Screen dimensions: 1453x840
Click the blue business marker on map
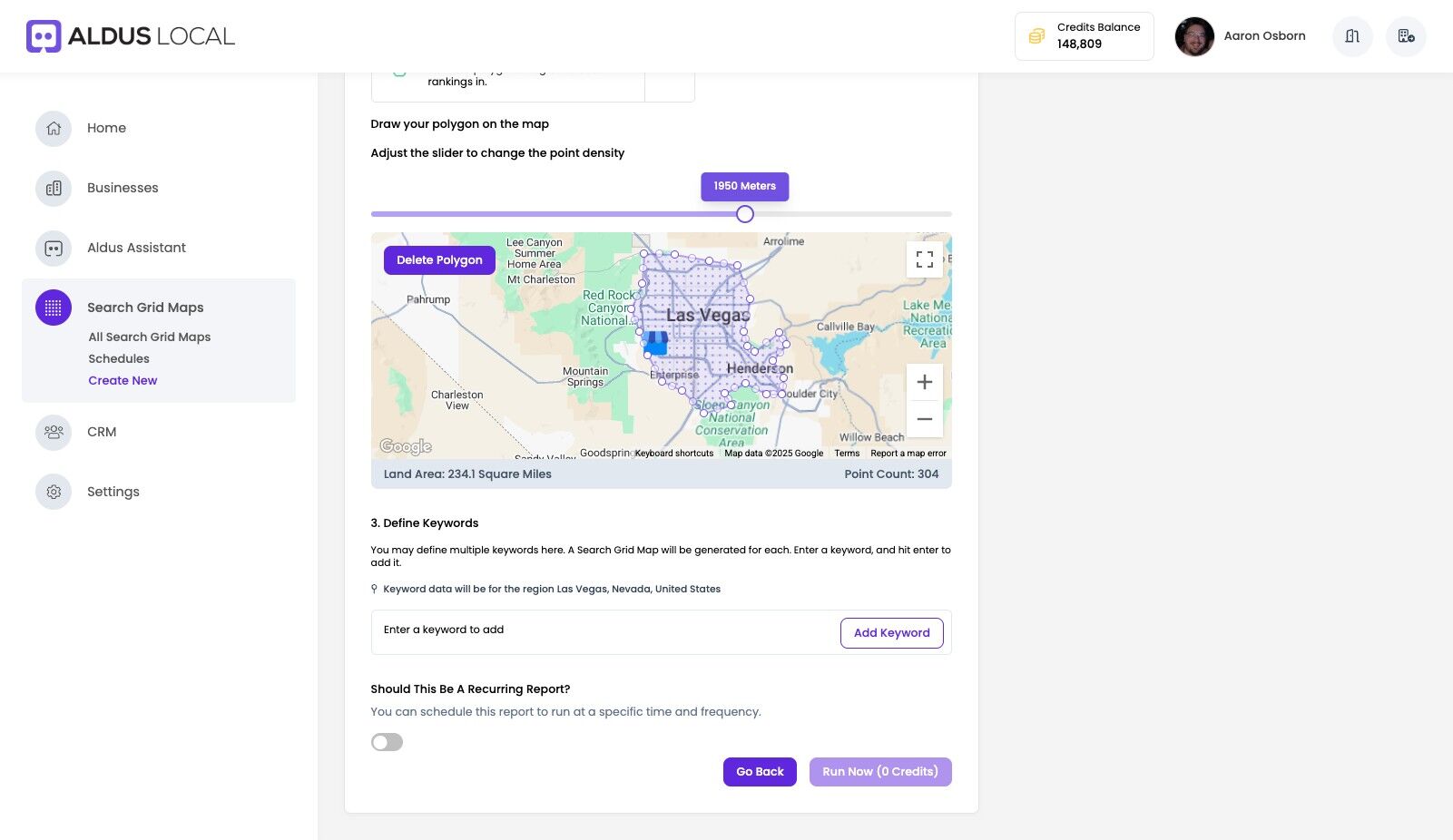[x=656, y=343]
